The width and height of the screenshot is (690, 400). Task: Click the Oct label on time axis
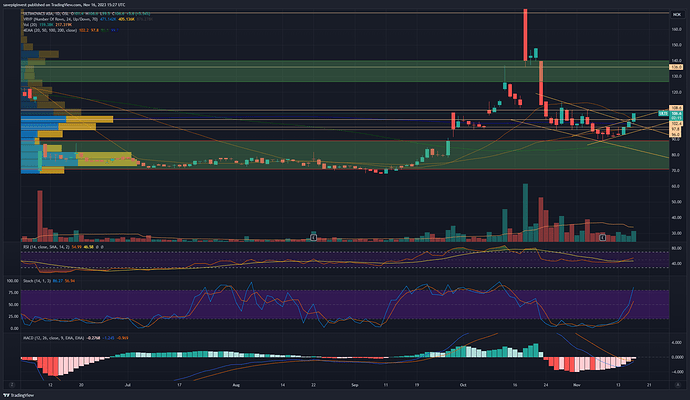tap(463, 385)
